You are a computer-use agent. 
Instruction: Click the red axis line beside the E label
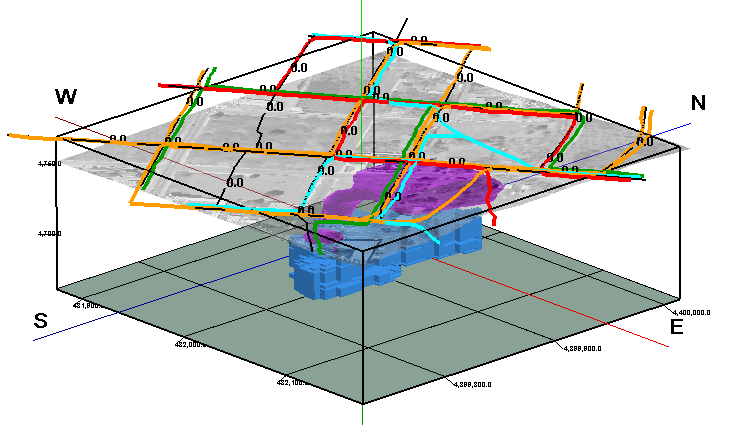[x=640, y=337]
